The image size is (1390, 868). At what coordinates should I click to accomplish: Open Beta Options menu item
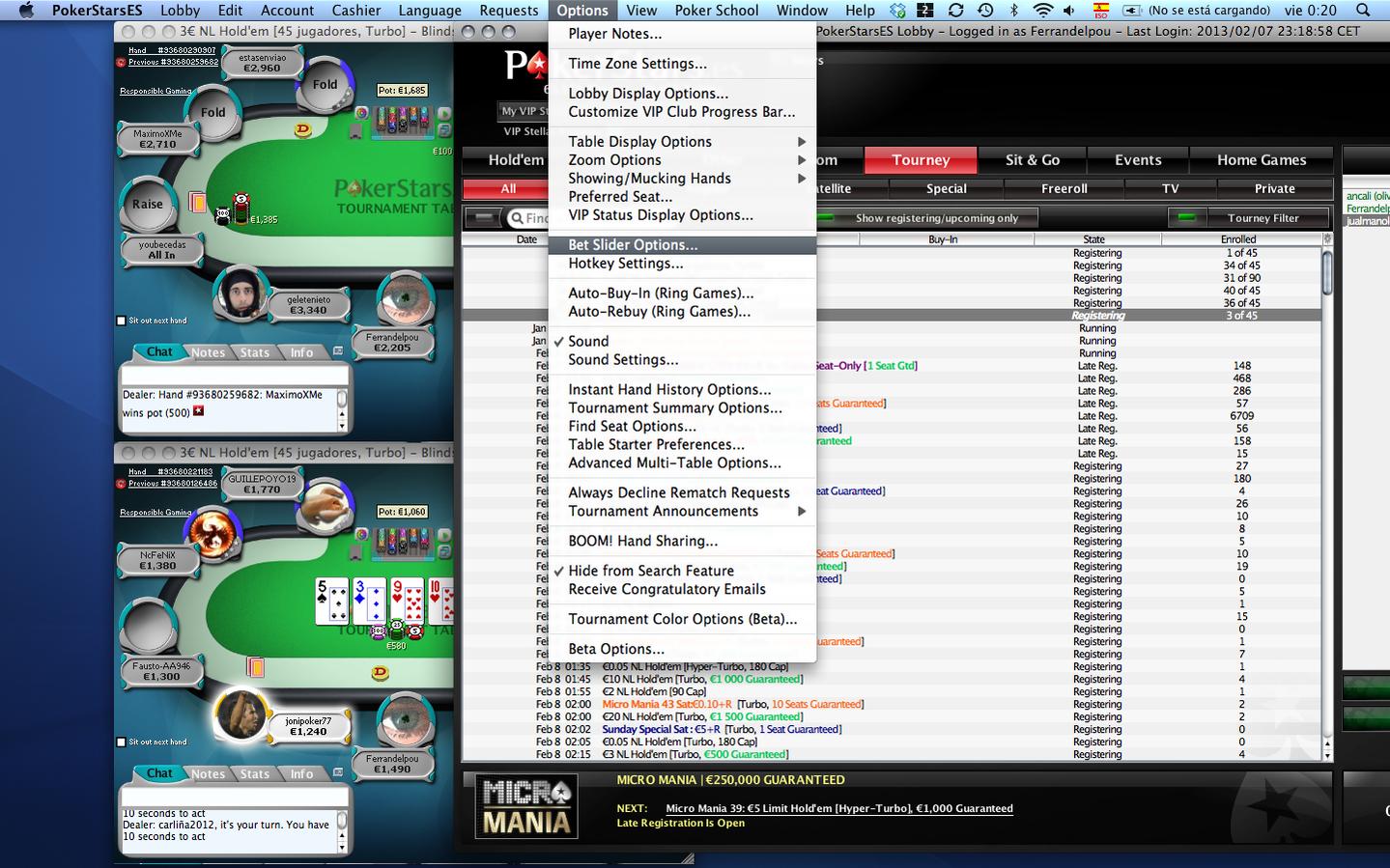coord(682,649)
